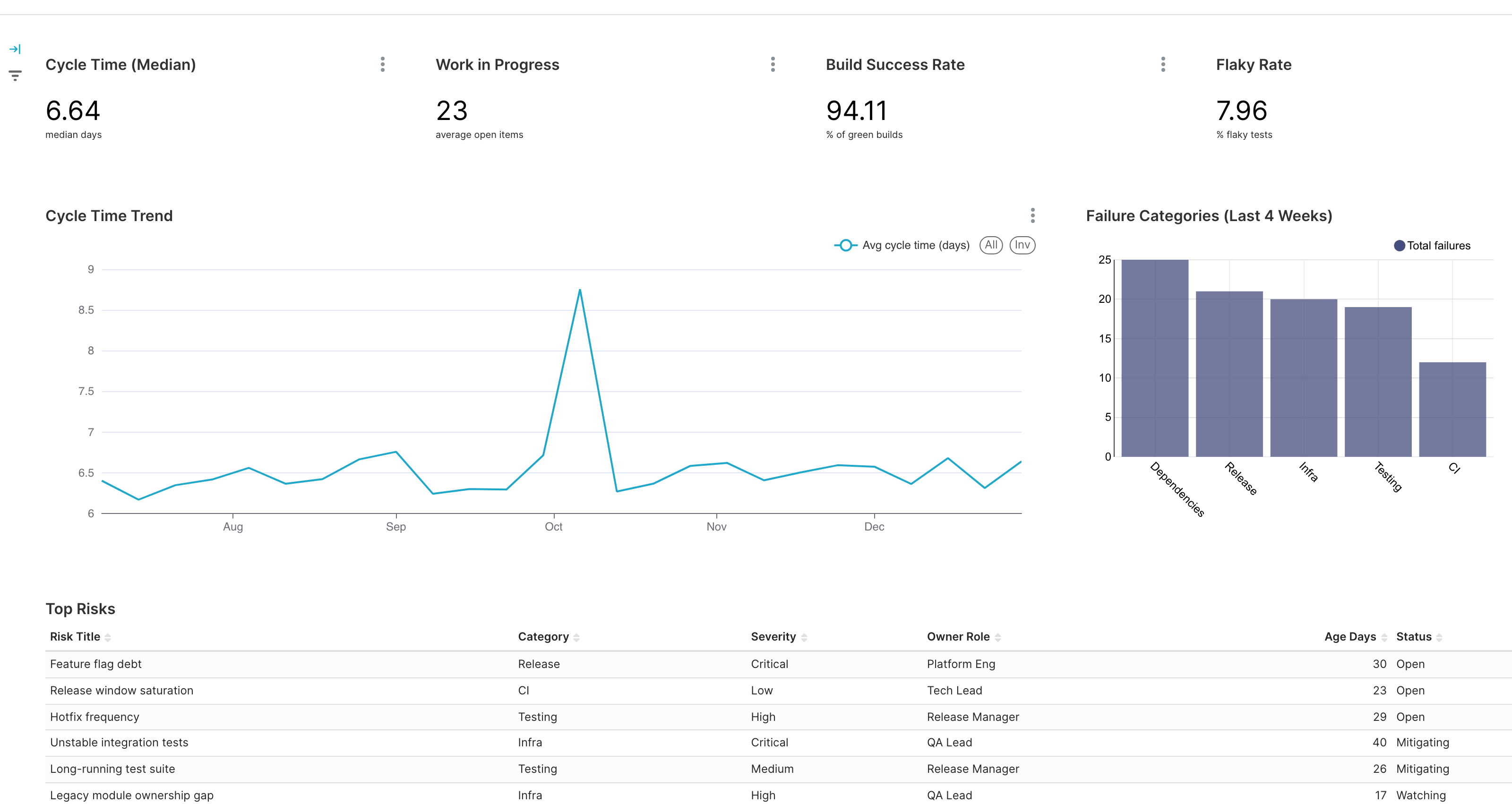
Task: Open options menu on Cycle Time card
Action: point(382,65)
